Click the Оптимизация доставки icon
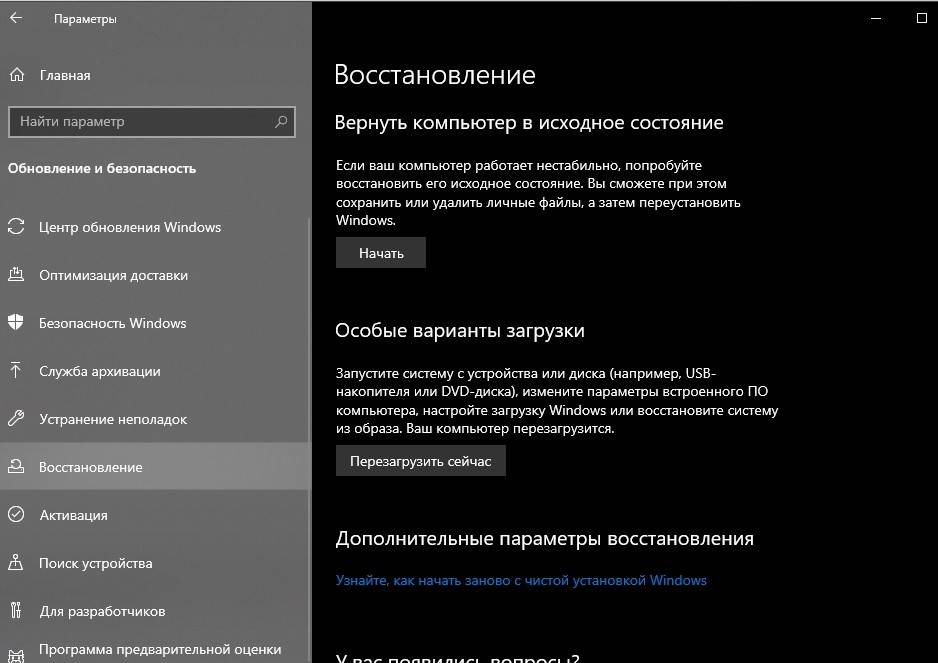Viewport: 938px width, 663px height. tap(16, 275)
